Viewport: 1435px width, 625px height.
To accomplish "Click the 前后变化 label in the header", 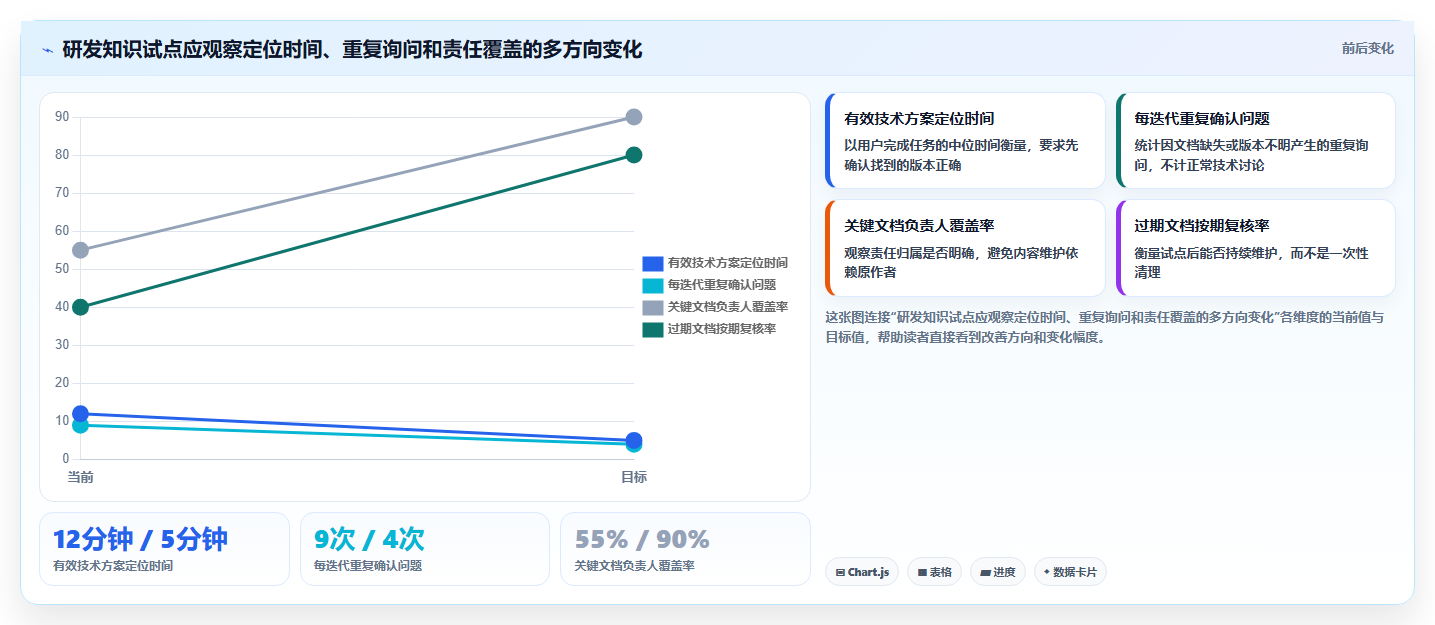I will 1367,49.
